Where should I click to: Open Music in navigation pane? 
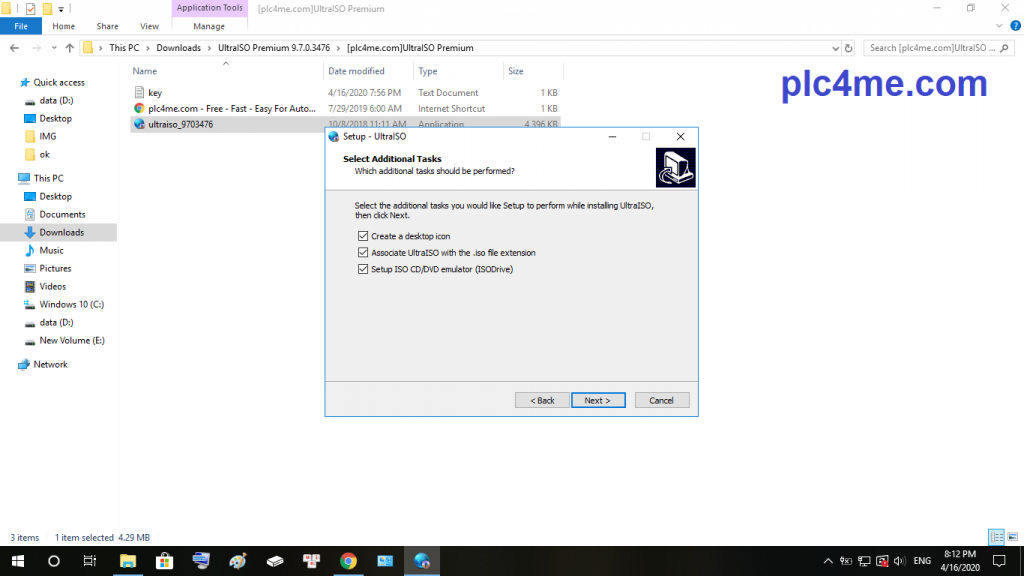pos(51,251)
